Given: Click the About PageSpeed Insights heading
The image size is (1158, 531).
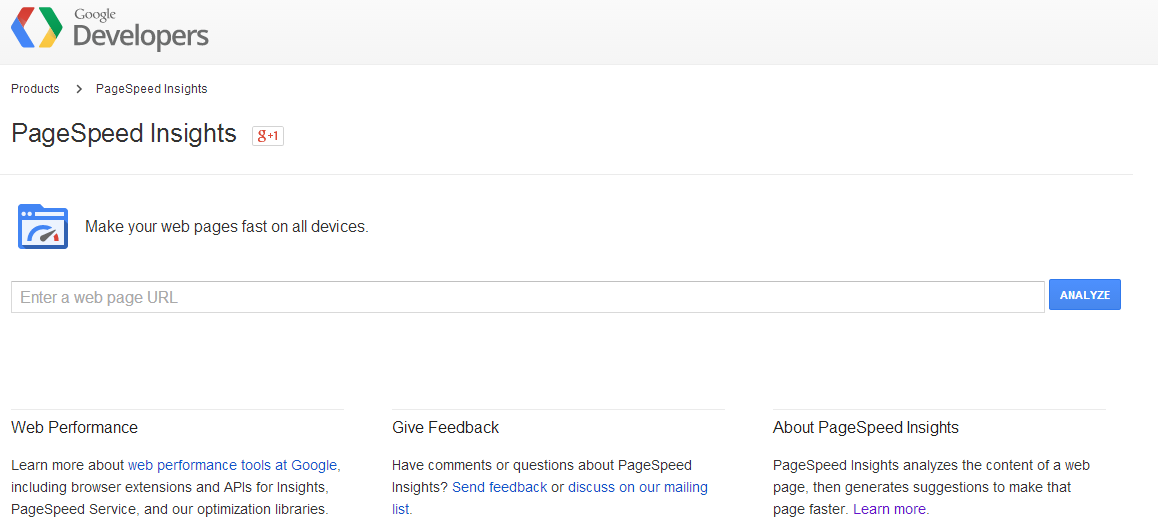Looking at the screenshot, I should point(866,428).
